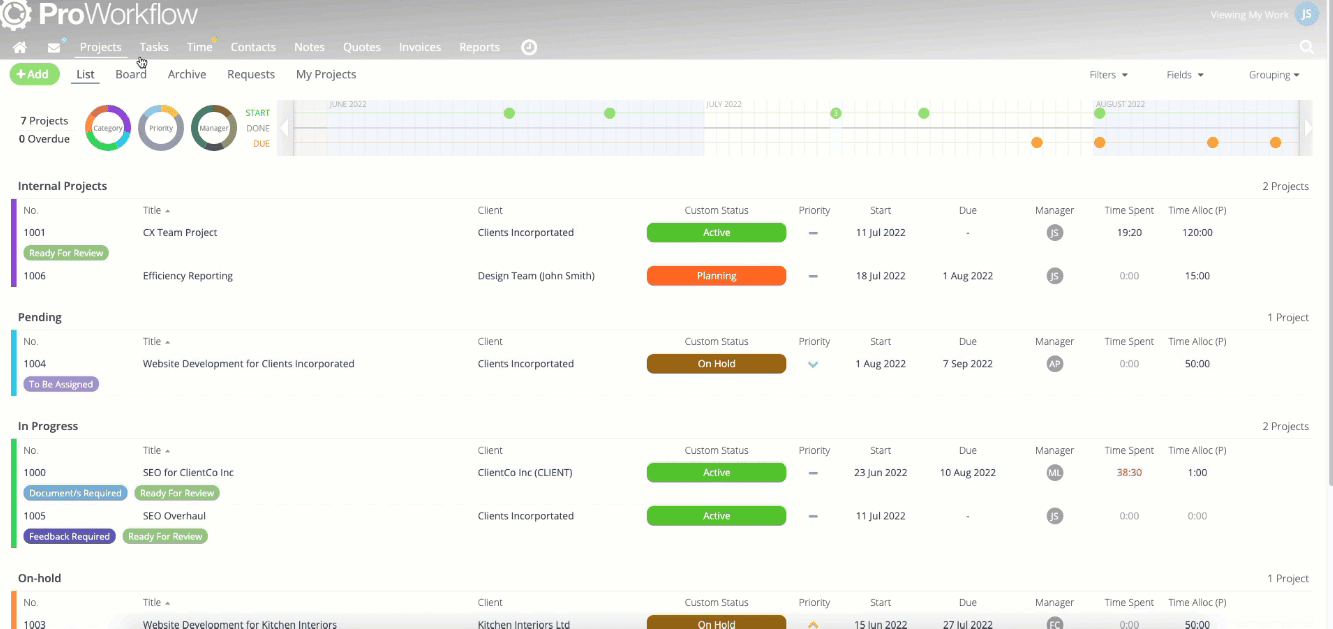Open the search magnifier icon
This screenshot has height=629, width=1333.
tap(1306, 47)
